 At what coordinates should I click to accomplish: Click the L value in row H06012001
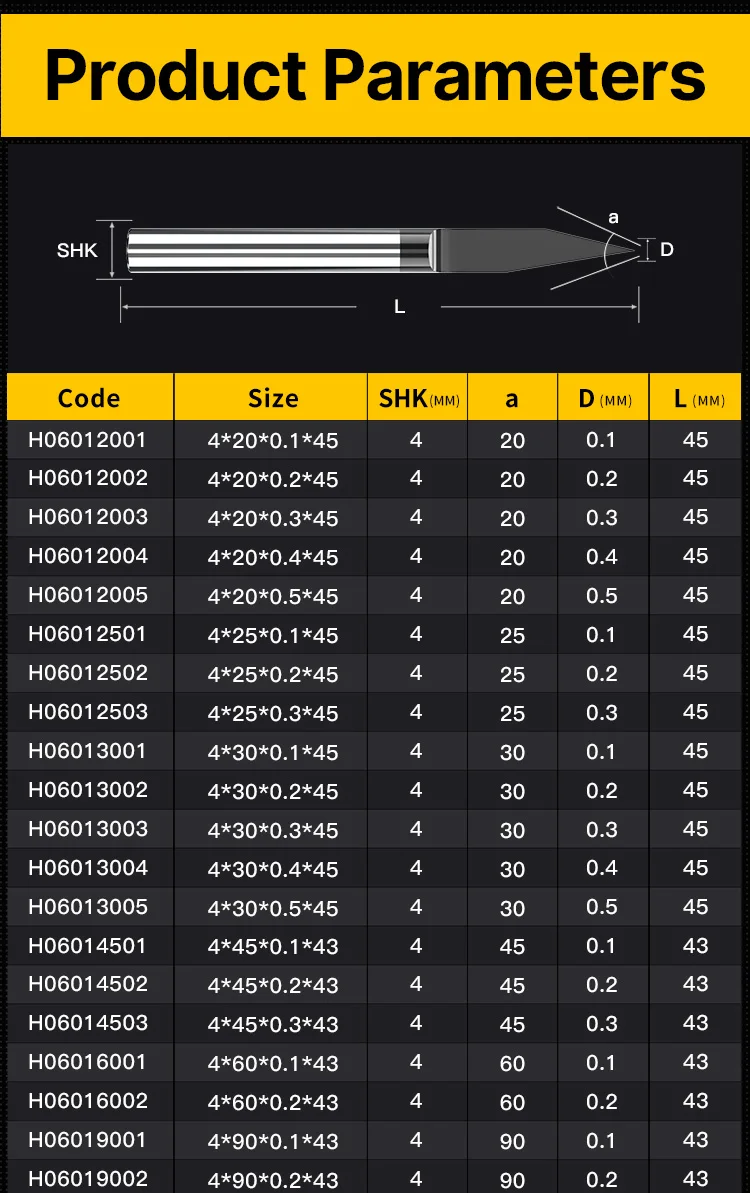pyautogui.click(x=695, y=440)
